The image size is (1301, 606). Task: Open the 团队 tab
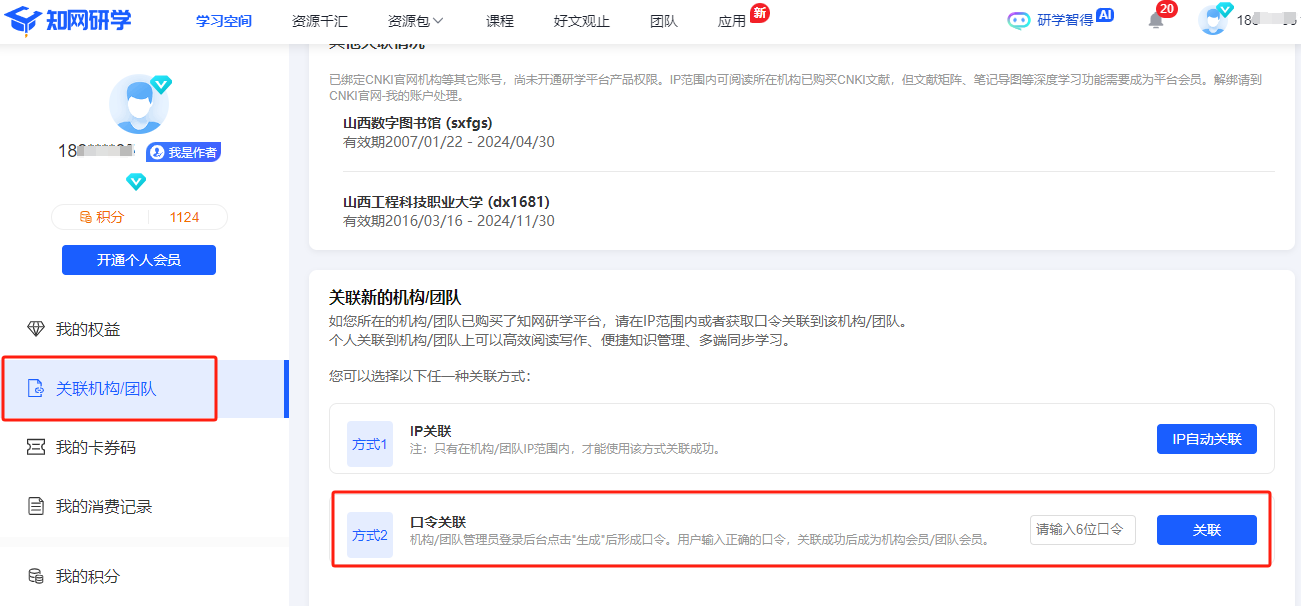click(664, 21)
